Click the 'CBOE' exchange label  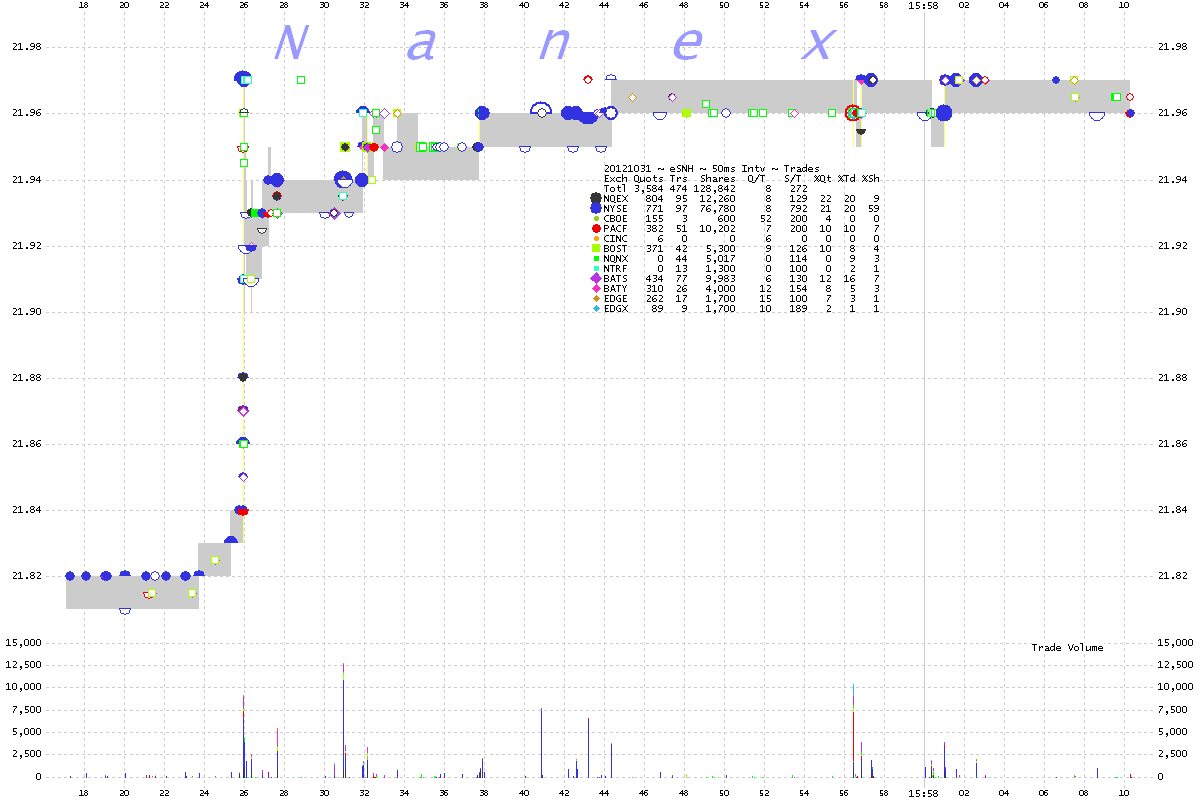coord(615,218)
